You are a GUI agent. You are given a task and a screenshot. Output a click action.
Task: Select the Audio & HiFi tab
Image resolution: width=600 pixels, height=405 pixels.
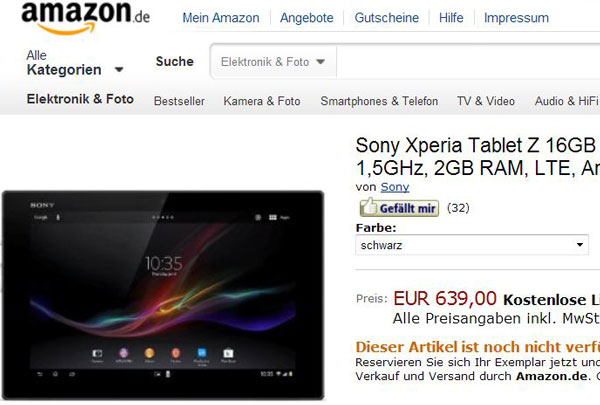tap(567, 101)
